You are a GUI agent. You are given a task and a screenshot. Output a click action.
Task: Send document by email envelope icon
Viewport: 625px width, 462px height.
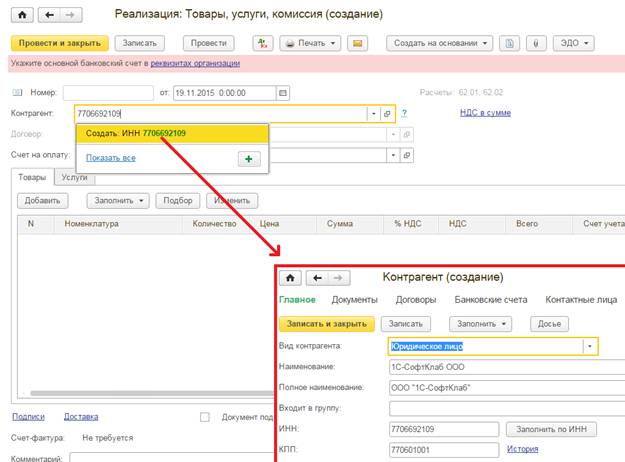tap(358, 43)
